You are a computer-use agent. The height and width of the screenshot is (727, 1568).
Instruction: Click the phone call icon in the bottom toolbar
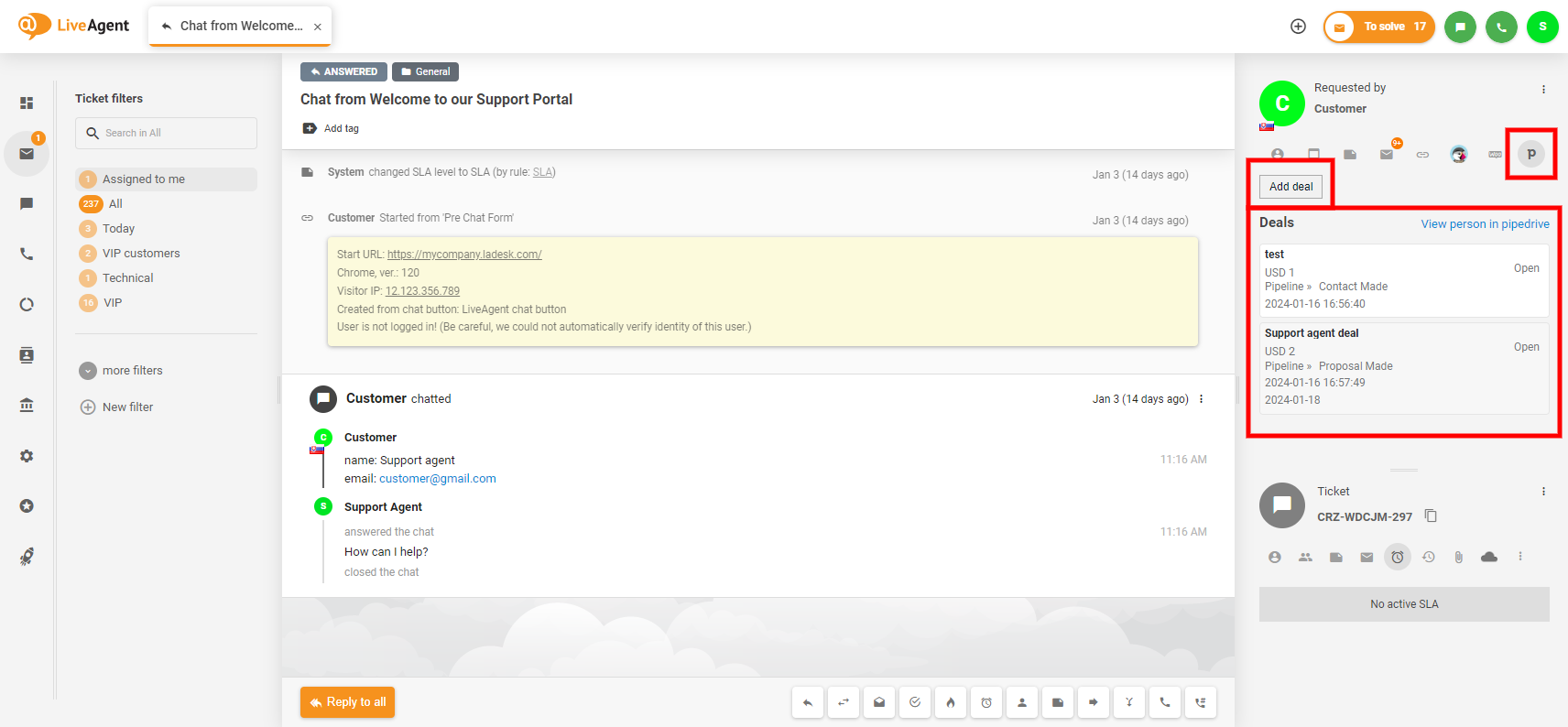[x=1165, y=702]
